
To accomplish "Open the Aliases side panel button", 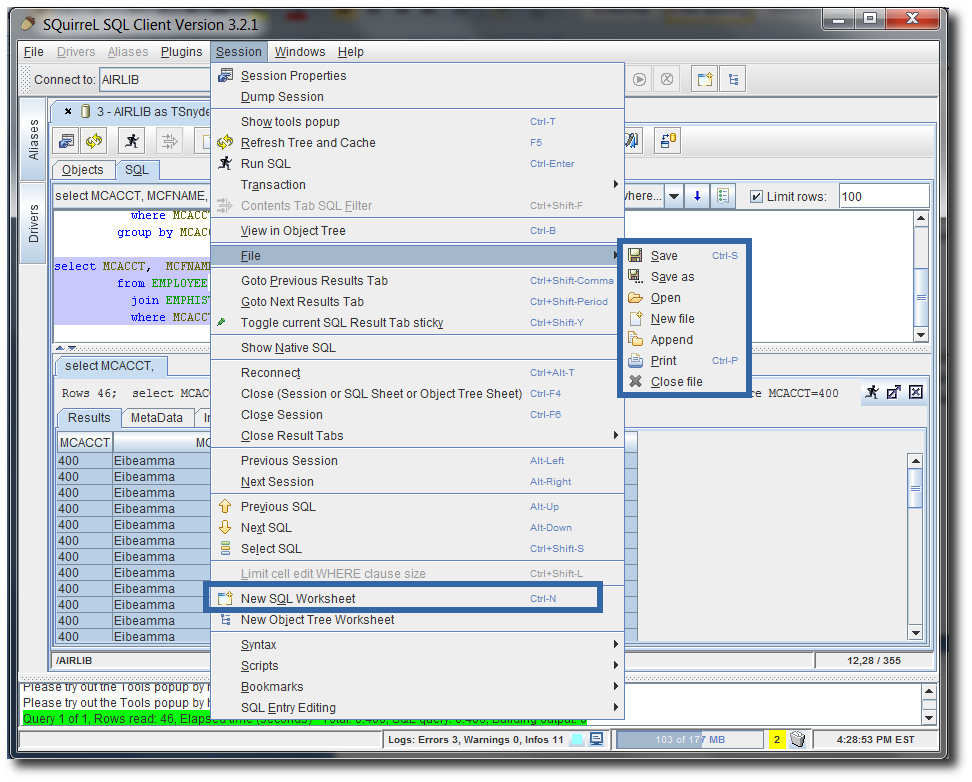I will pos(33,139).
